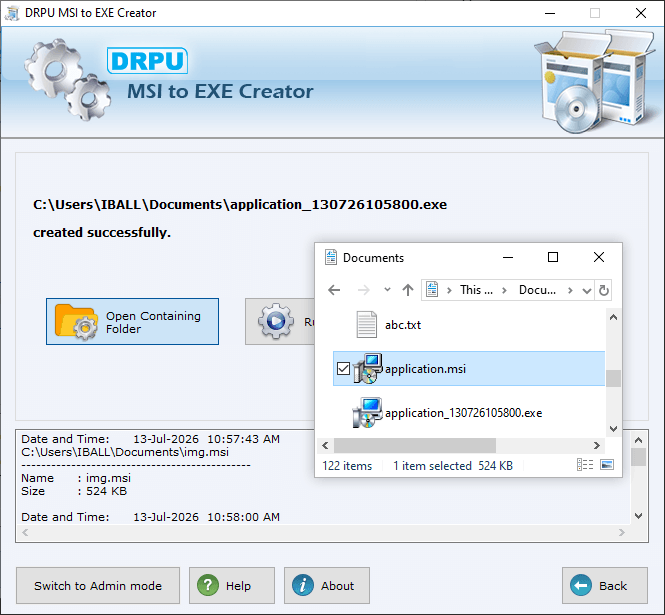The width and height of the screenshot is (665, 615).
Task: Click Documents horizontal scrollbar left arrow
Action: click(x=325, y=445)
